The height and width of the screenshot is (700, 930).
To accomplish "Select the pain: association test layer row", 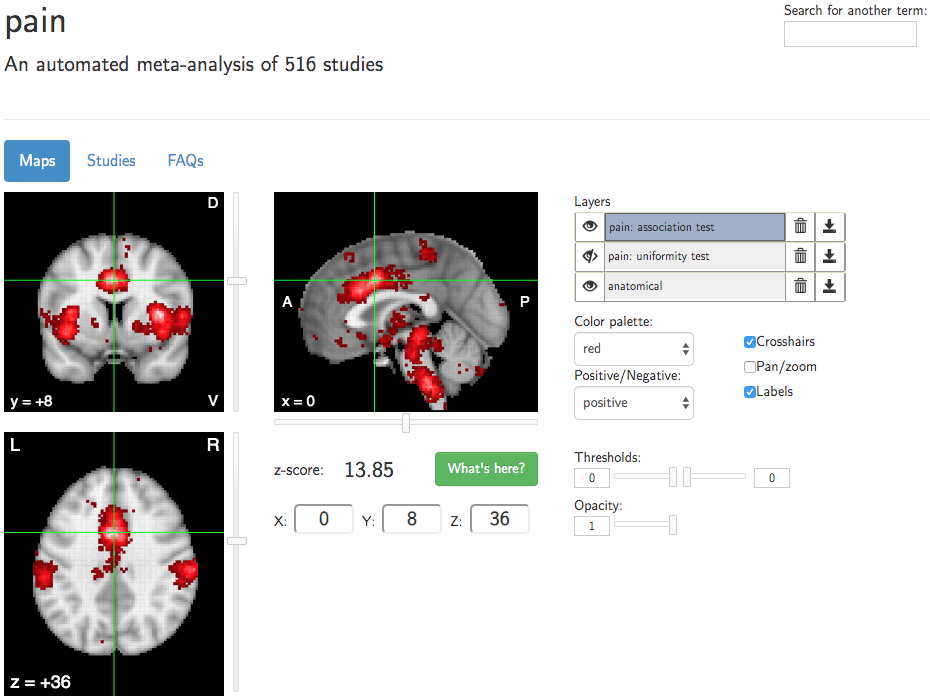I will pyautogui.click(x=695, y=227).
